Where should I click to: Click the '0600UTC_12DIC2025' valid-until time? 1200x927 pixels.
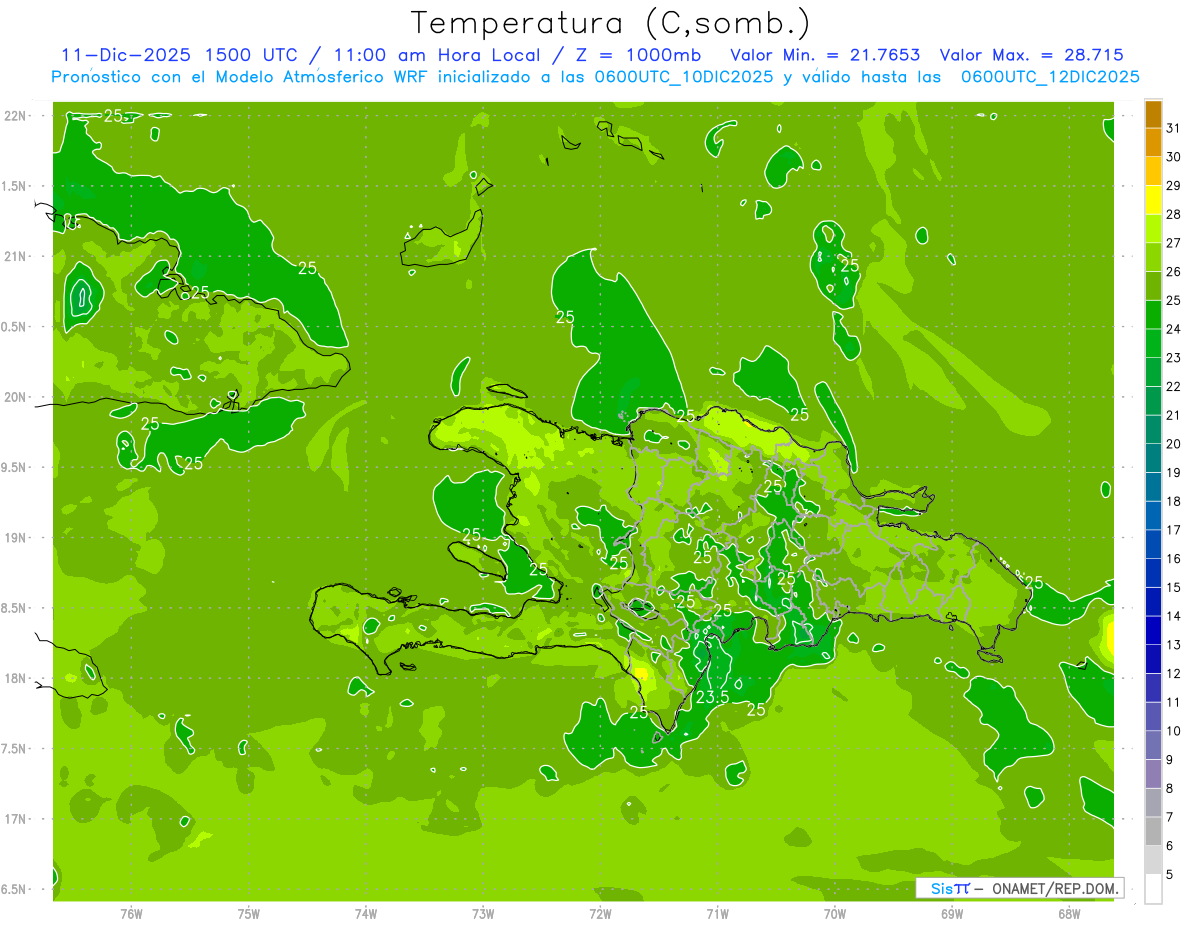(x=1050, y=76)
